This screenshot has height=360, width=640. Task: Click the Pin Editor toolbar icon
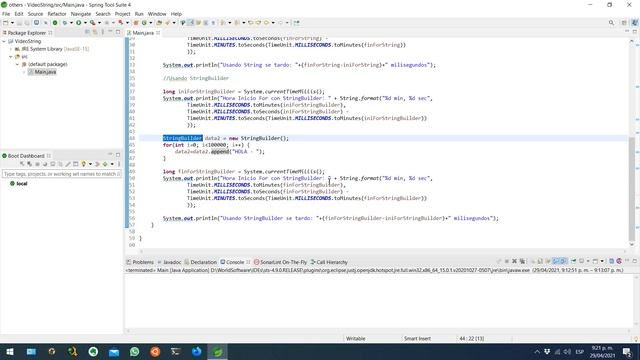click(x=296, y=23)
